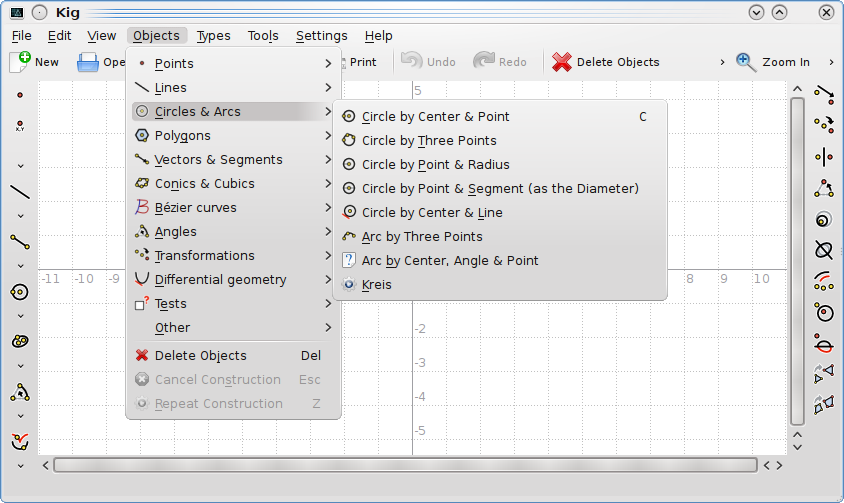Expand the dropdown below the Conic tool
This screenshot has width=844, height=503.
tap(20, 366)
